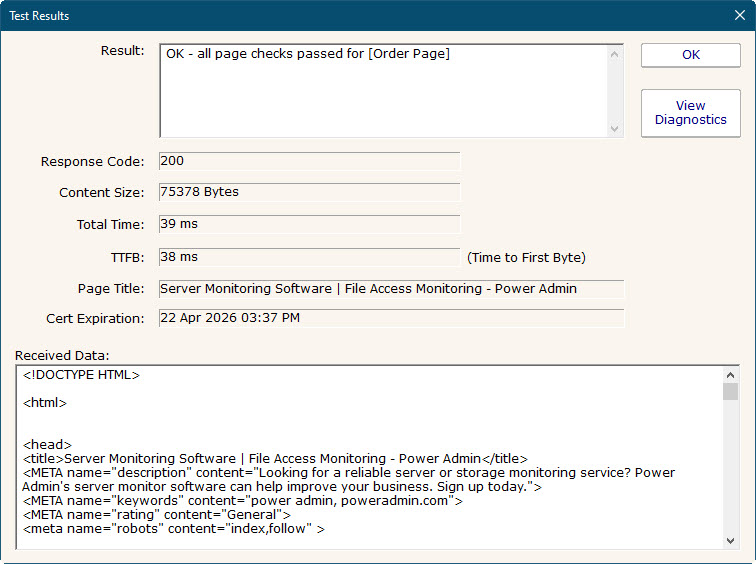The height and width of the screenshot is (564, 756).
Task: Click the meta robots line in Received Data
Action: pyautogui.click(x=174, y=529)
